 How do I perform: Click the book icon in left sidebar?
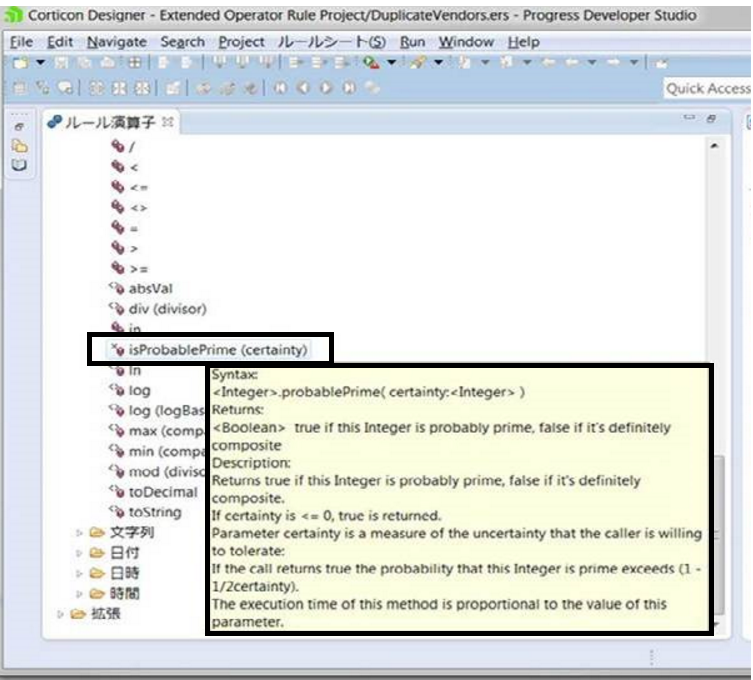point(19,166)
